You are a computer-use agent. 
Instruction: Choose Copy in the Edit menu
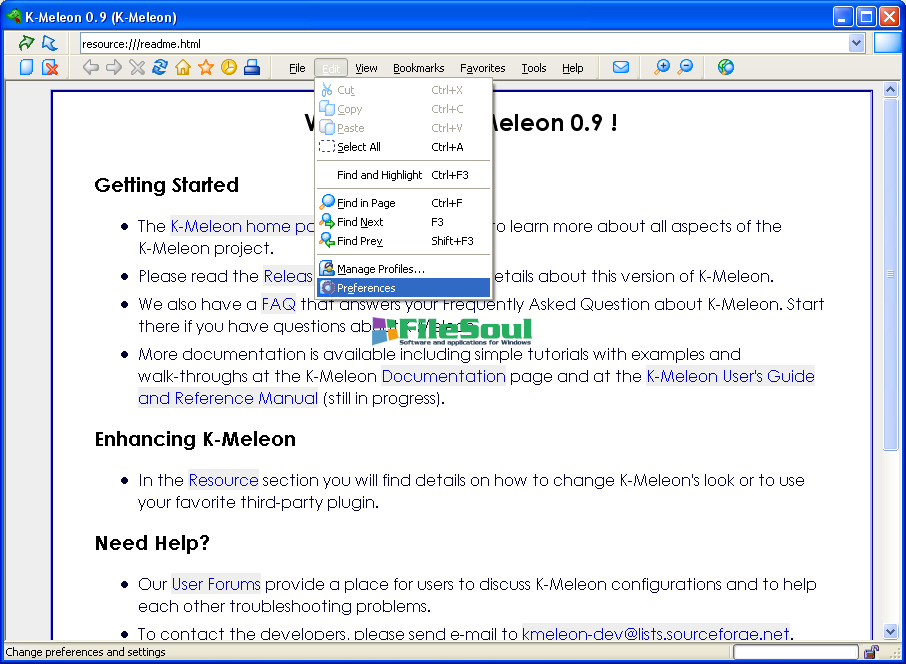[403, 109]
